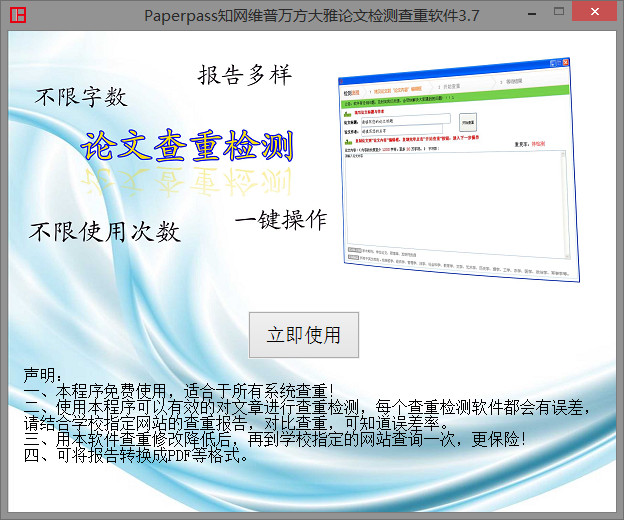Click the 声明 heading text
This screenshot has width=624, height=520.
(44, 374)
